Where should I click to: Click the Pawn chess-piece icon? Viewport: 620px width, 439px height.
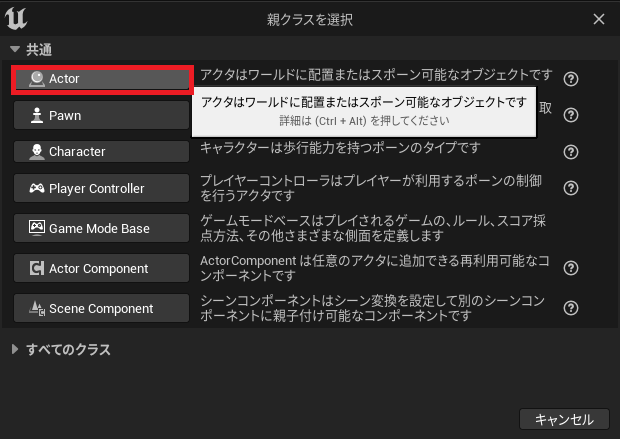(x=37, y=115)
